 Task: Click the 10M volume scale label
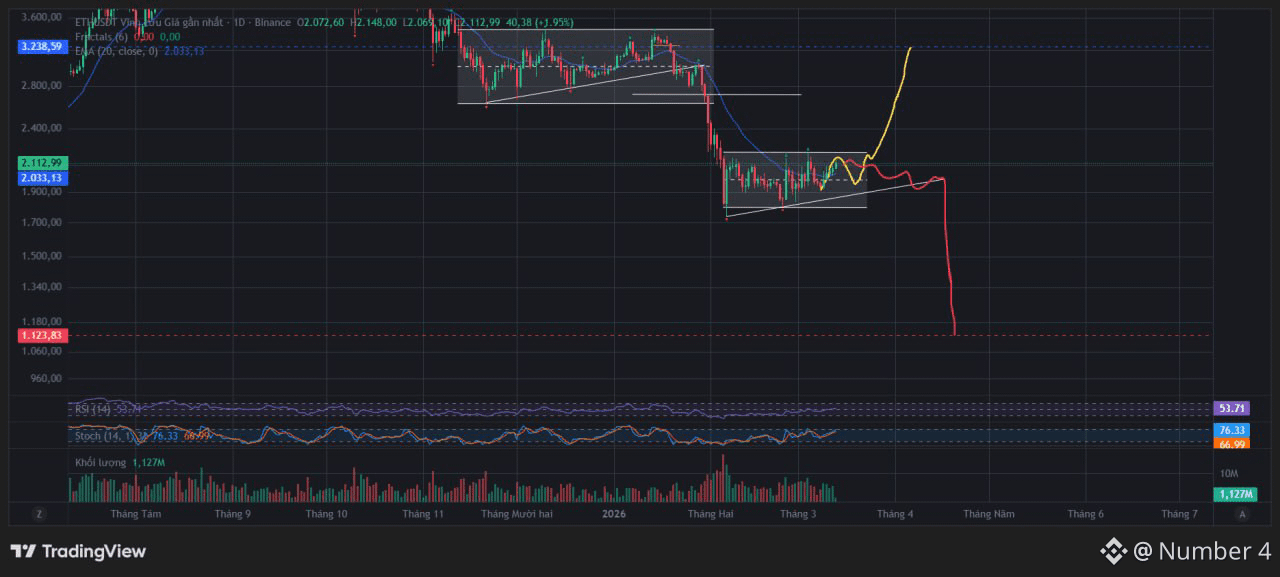coord(1230,473)
